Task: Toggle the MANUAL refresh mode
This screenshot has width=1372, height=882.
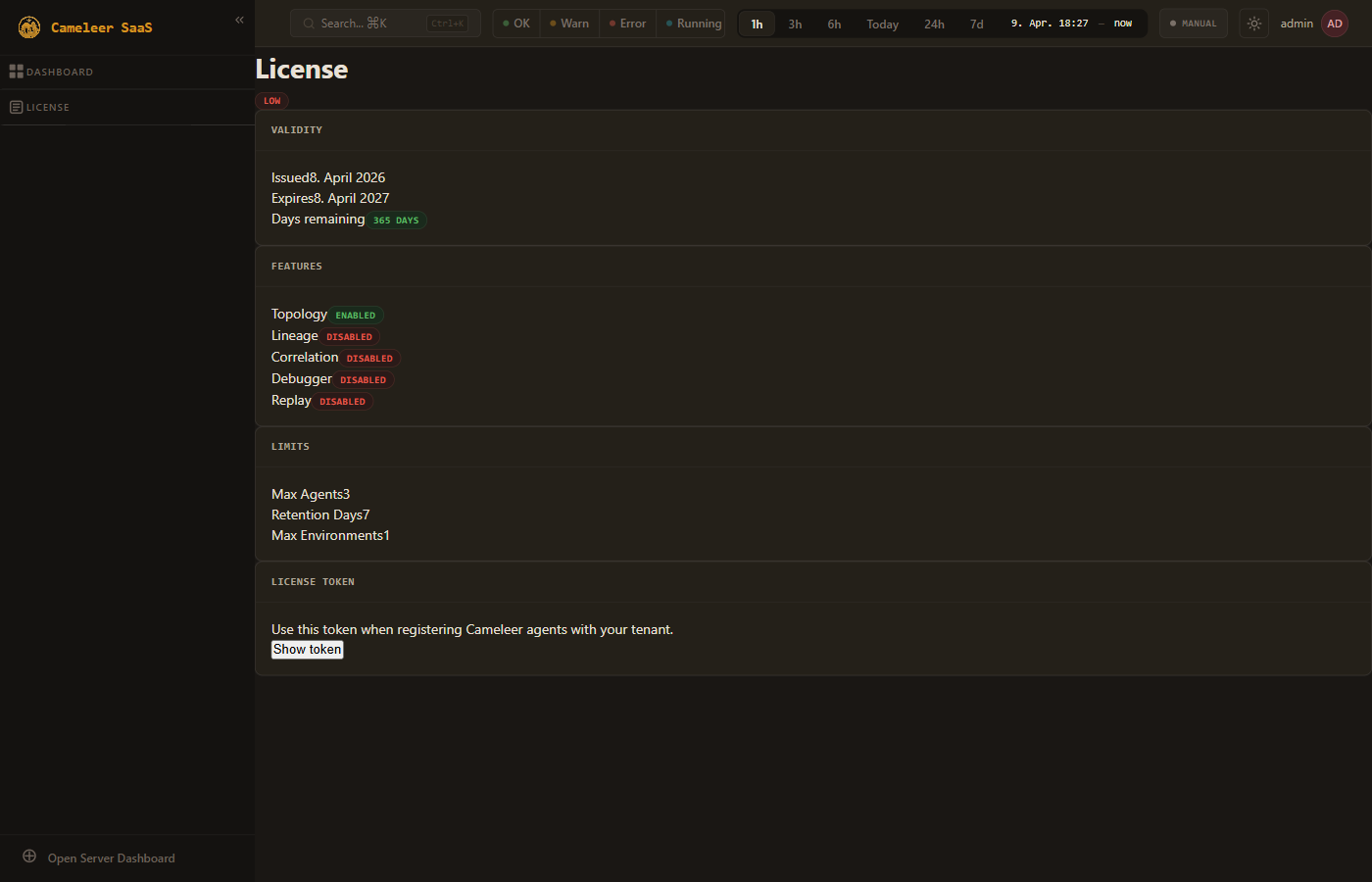Action: coord(1193,24)
